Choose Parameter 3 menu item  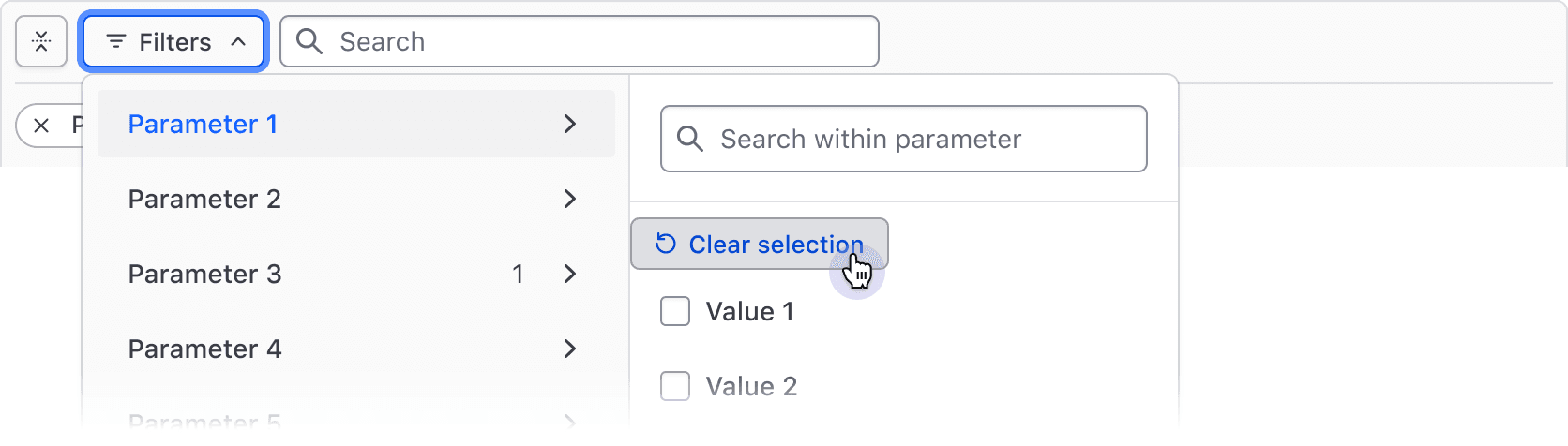[204, 274]
